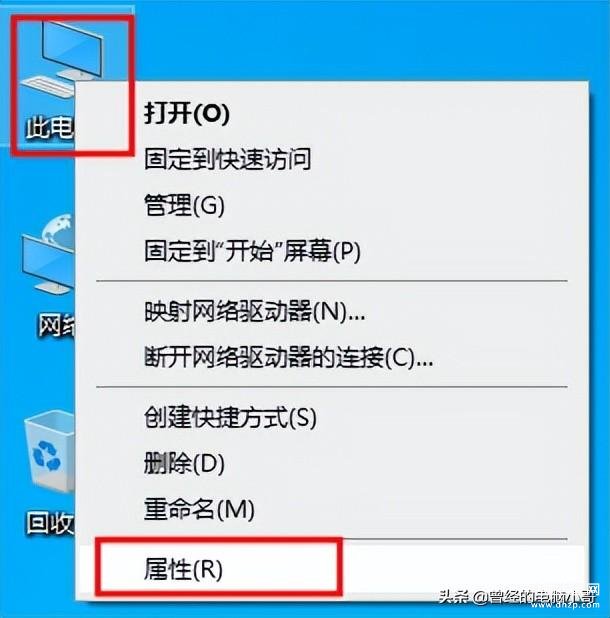The height and width of the screenshot is (618, 610).
Task: Click the recycle arrows on the bin
Action: (x=46, y=456)
